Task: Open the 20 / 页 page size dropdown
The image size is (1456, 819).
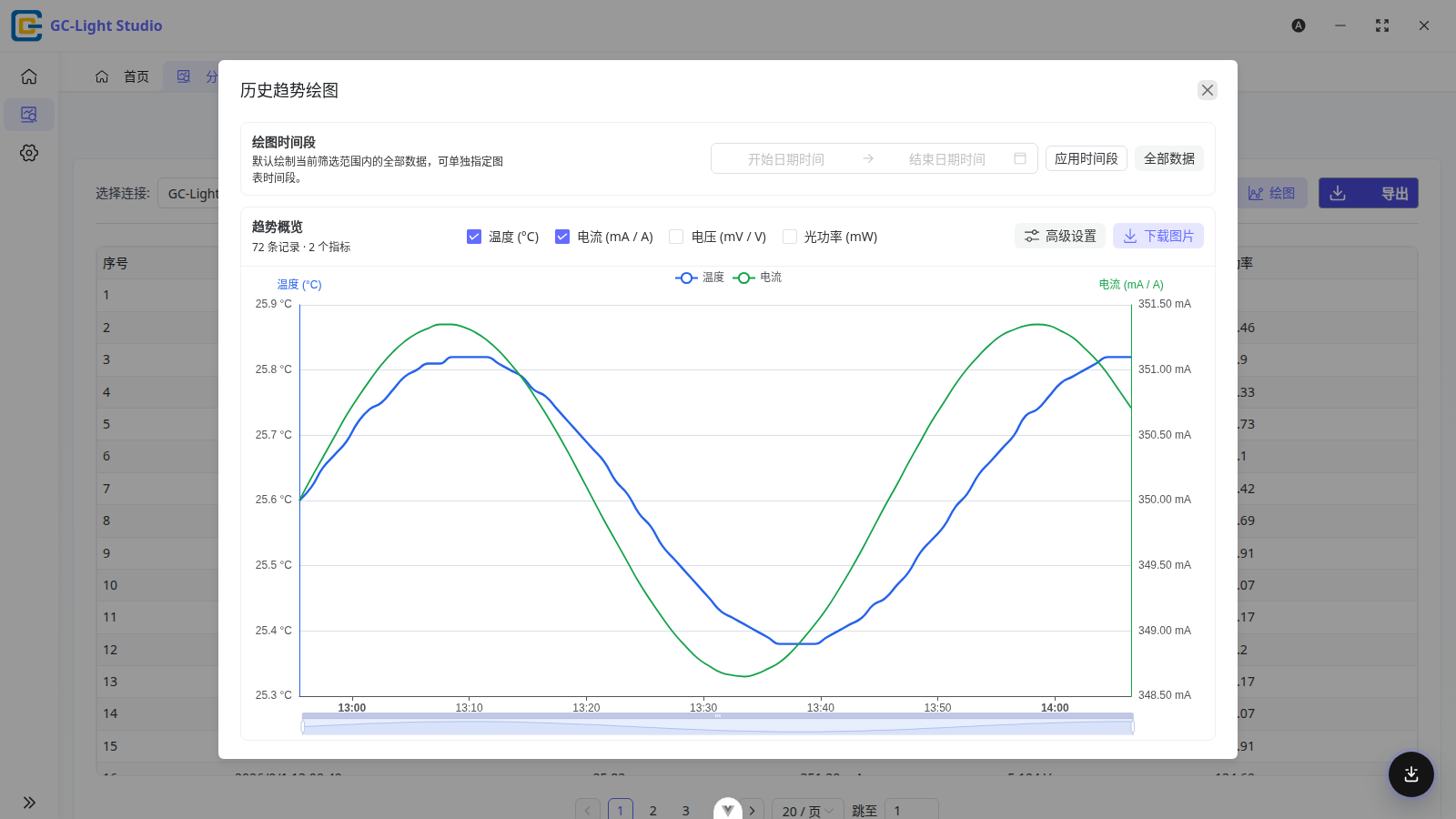Action: [806, 811]
